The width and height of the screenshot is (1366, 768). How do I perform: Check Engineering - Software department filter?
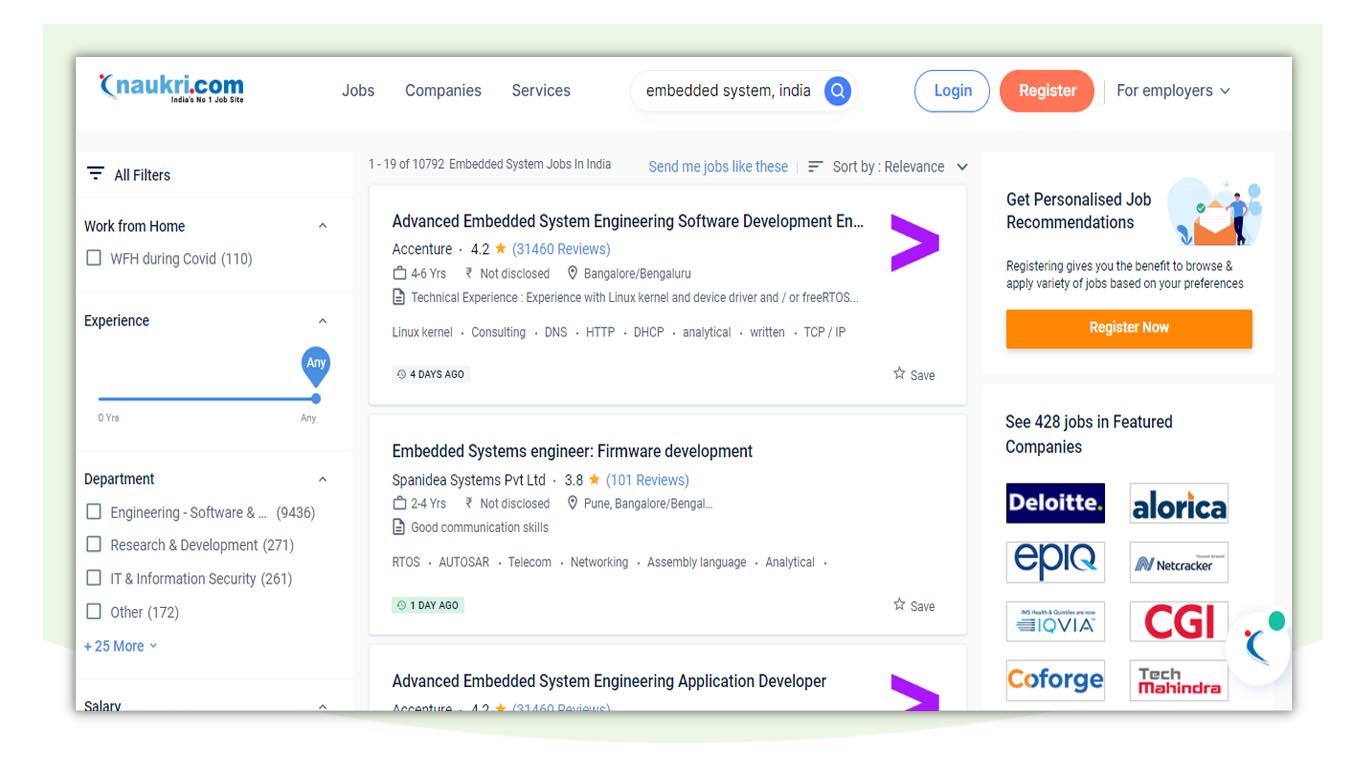tap(94, 512)
